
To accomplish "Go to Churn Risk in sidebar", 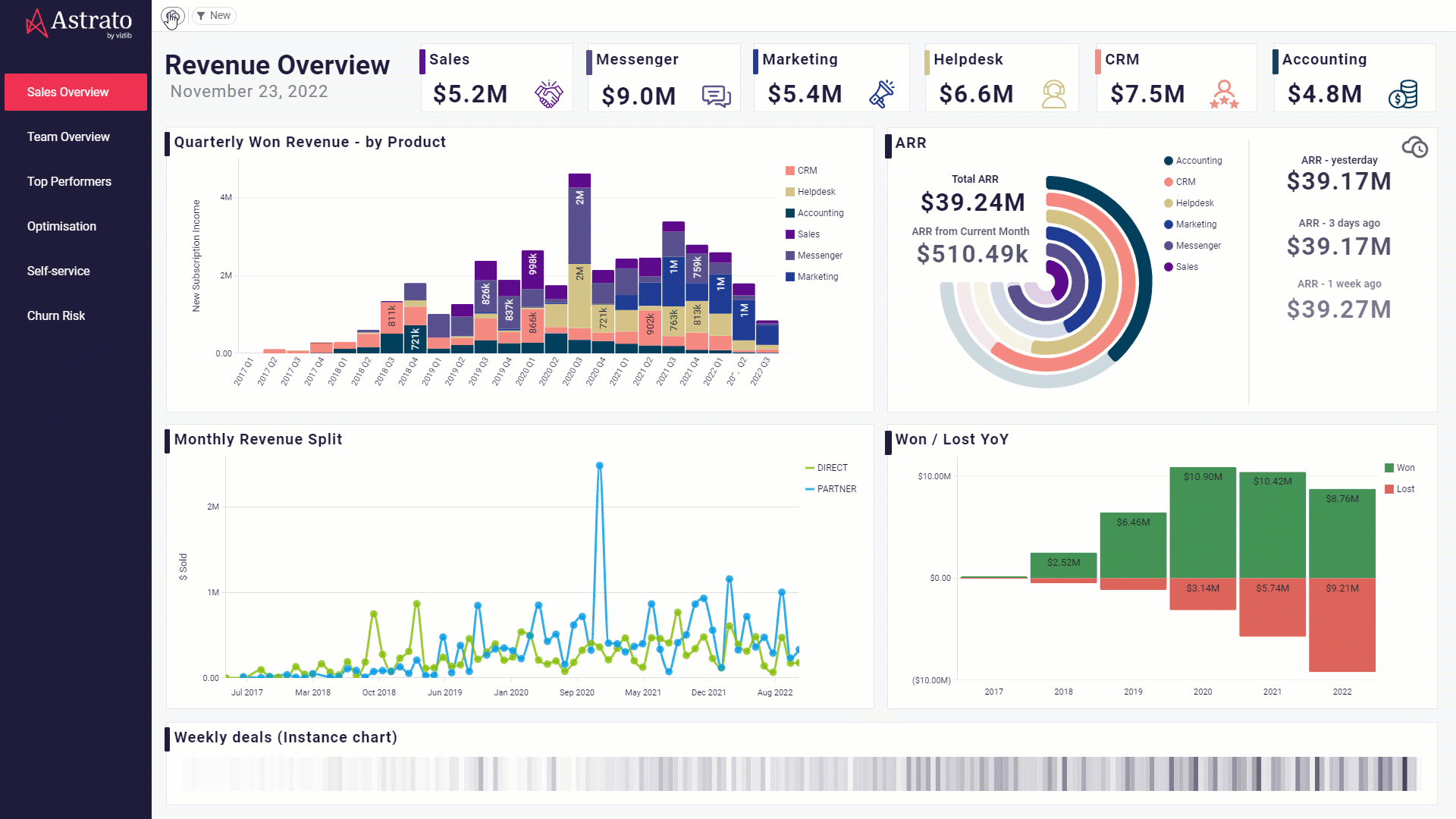I will 56,315.
